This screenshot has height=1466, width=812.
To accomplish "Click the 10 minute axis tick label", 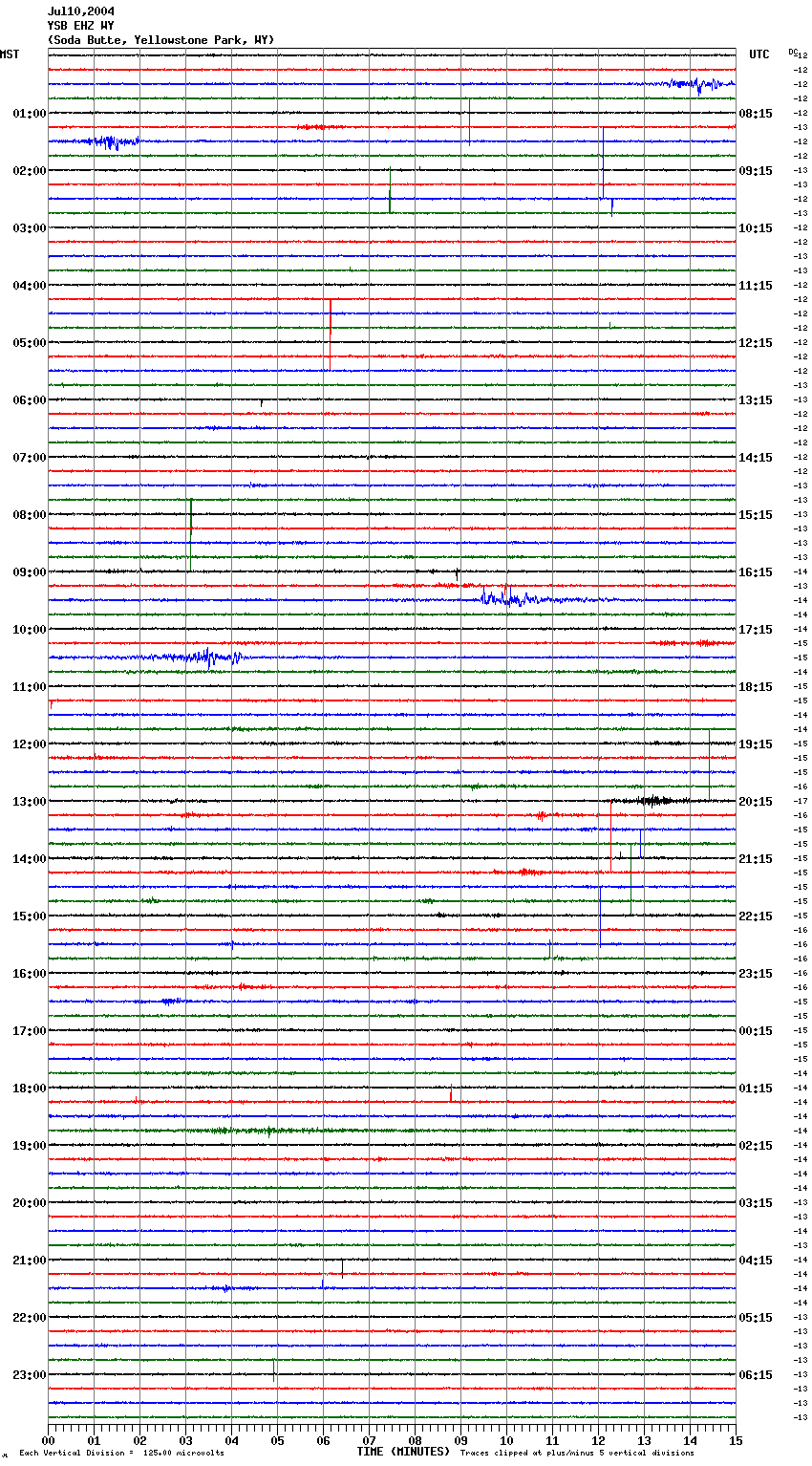I will point(506,1440).
